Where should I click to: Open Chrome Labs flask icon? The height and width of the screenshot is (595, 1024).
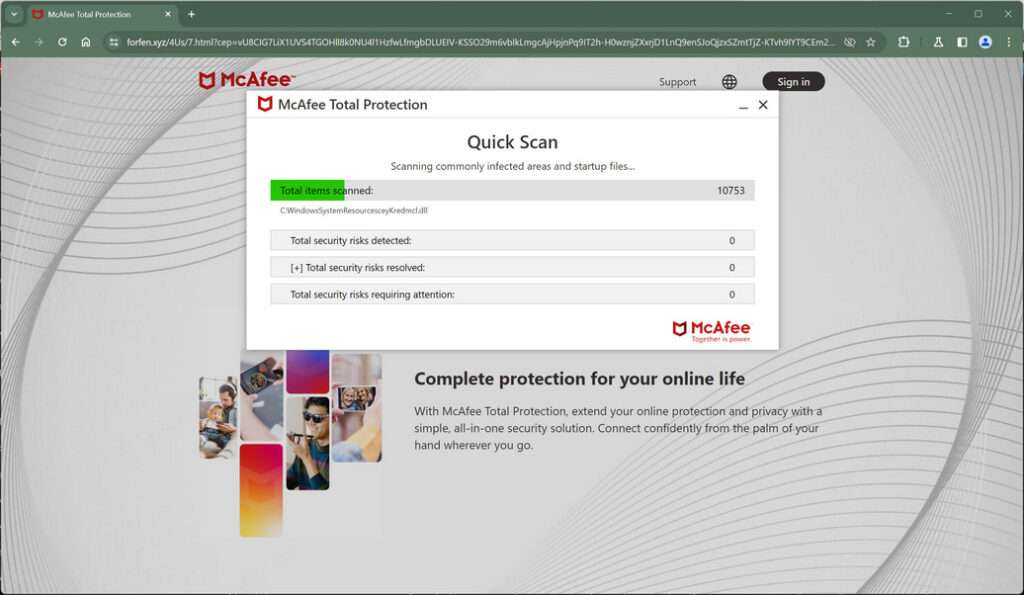point(938,42)
